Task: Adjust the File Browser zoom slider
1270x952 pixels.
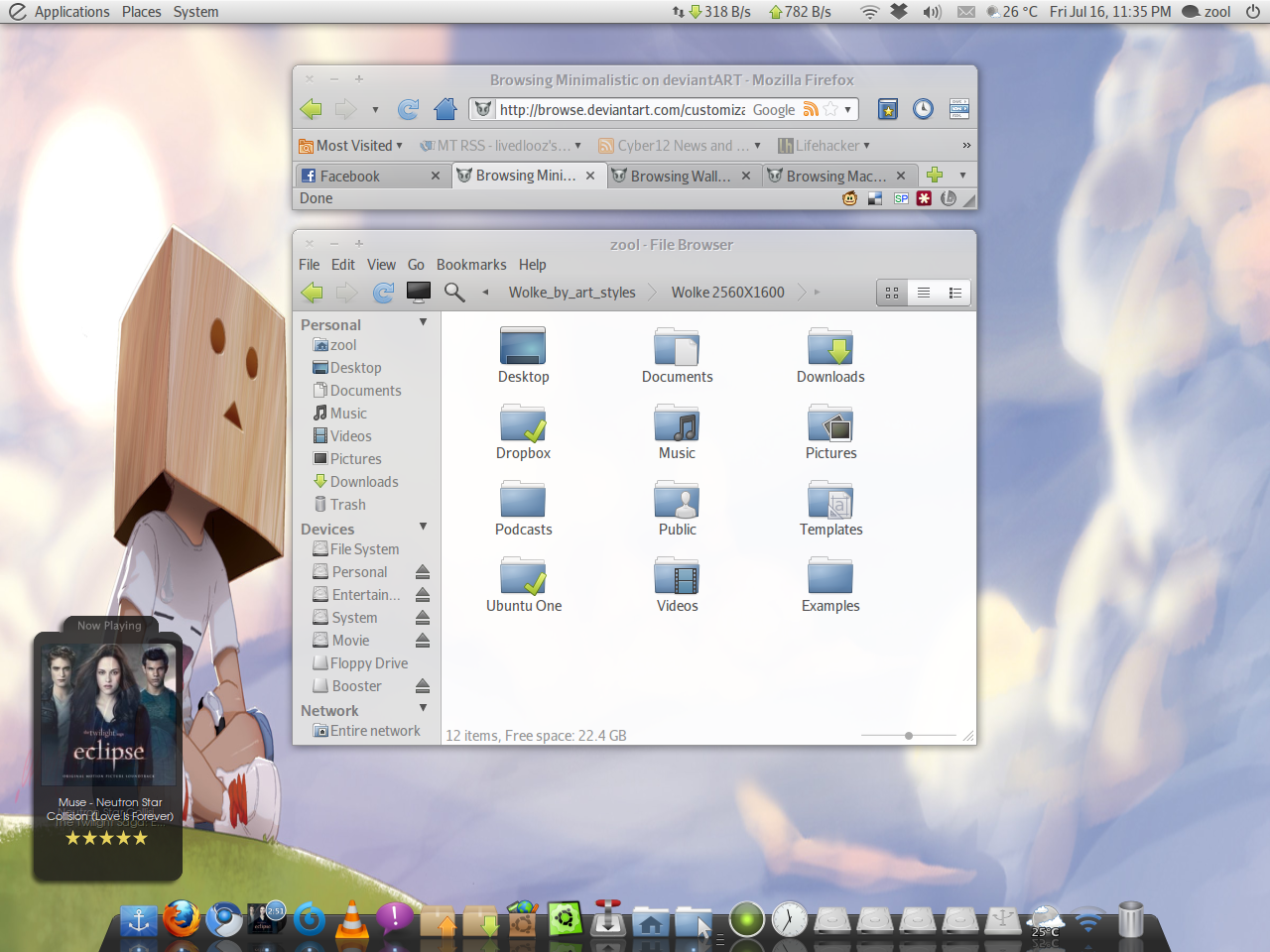Action: coord(909,736)
